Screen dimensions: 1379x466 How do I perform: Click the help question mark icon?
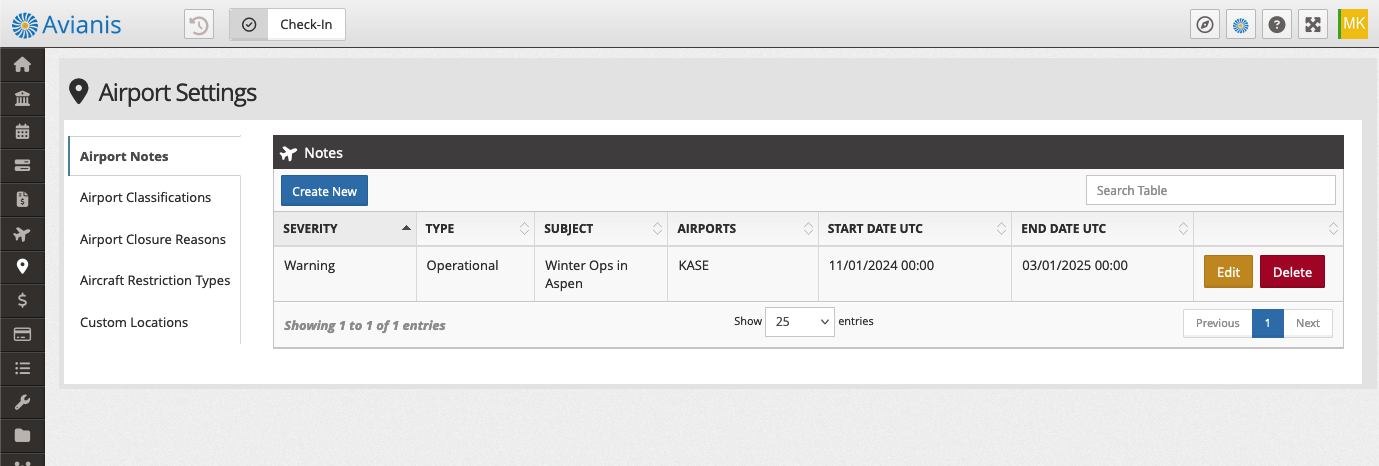(1275, 24)
